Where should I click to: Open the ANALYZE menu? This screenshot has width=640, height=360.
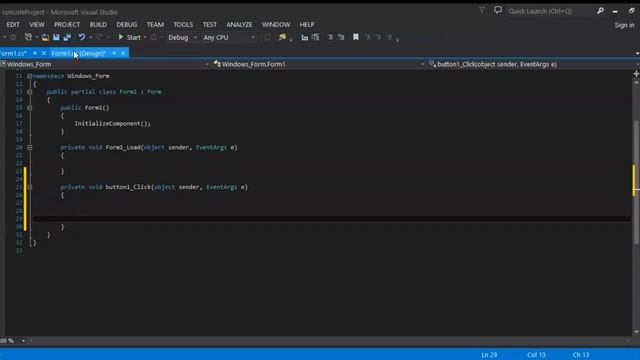click(x=239, y=24)
